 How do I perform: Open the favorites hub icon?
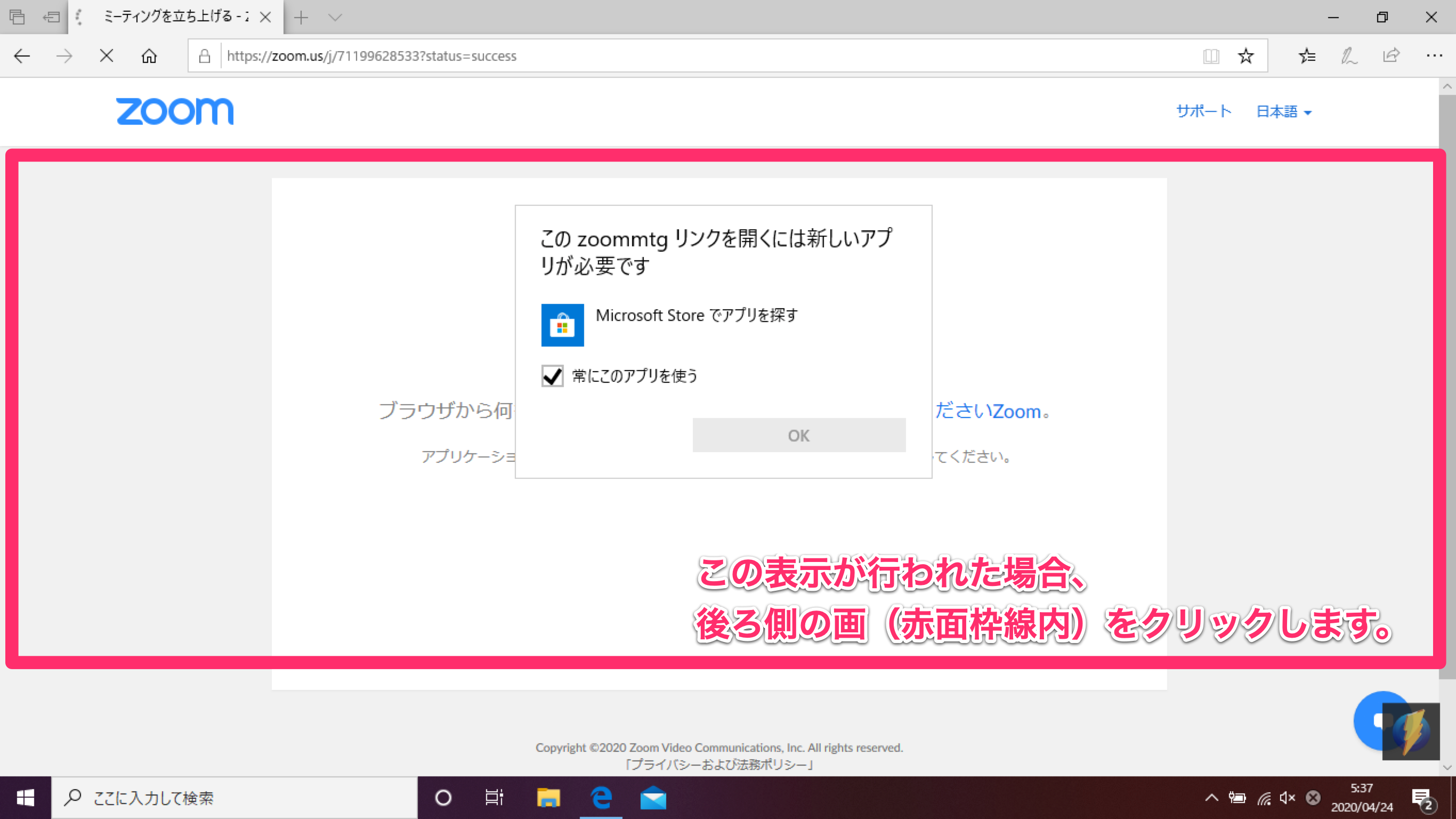1307,56
